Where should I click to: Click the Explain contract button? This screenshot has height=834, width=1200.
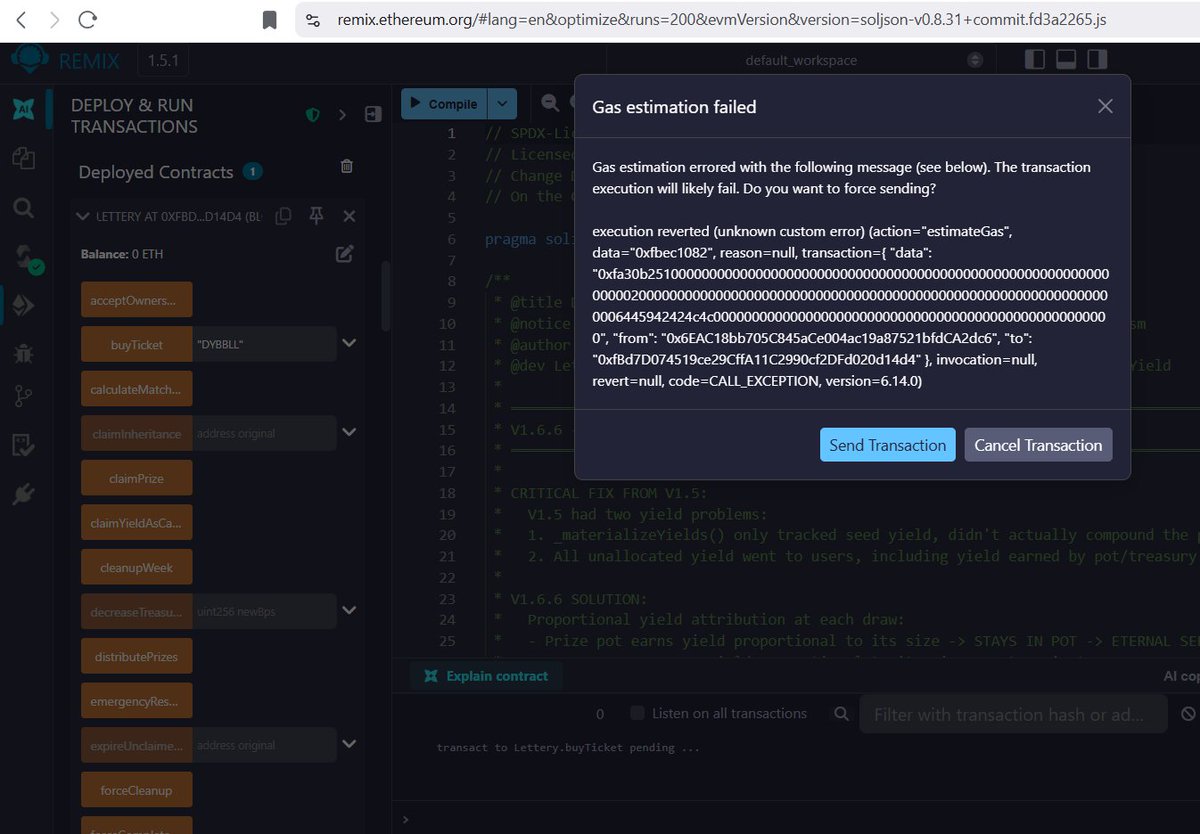[487, 676]
